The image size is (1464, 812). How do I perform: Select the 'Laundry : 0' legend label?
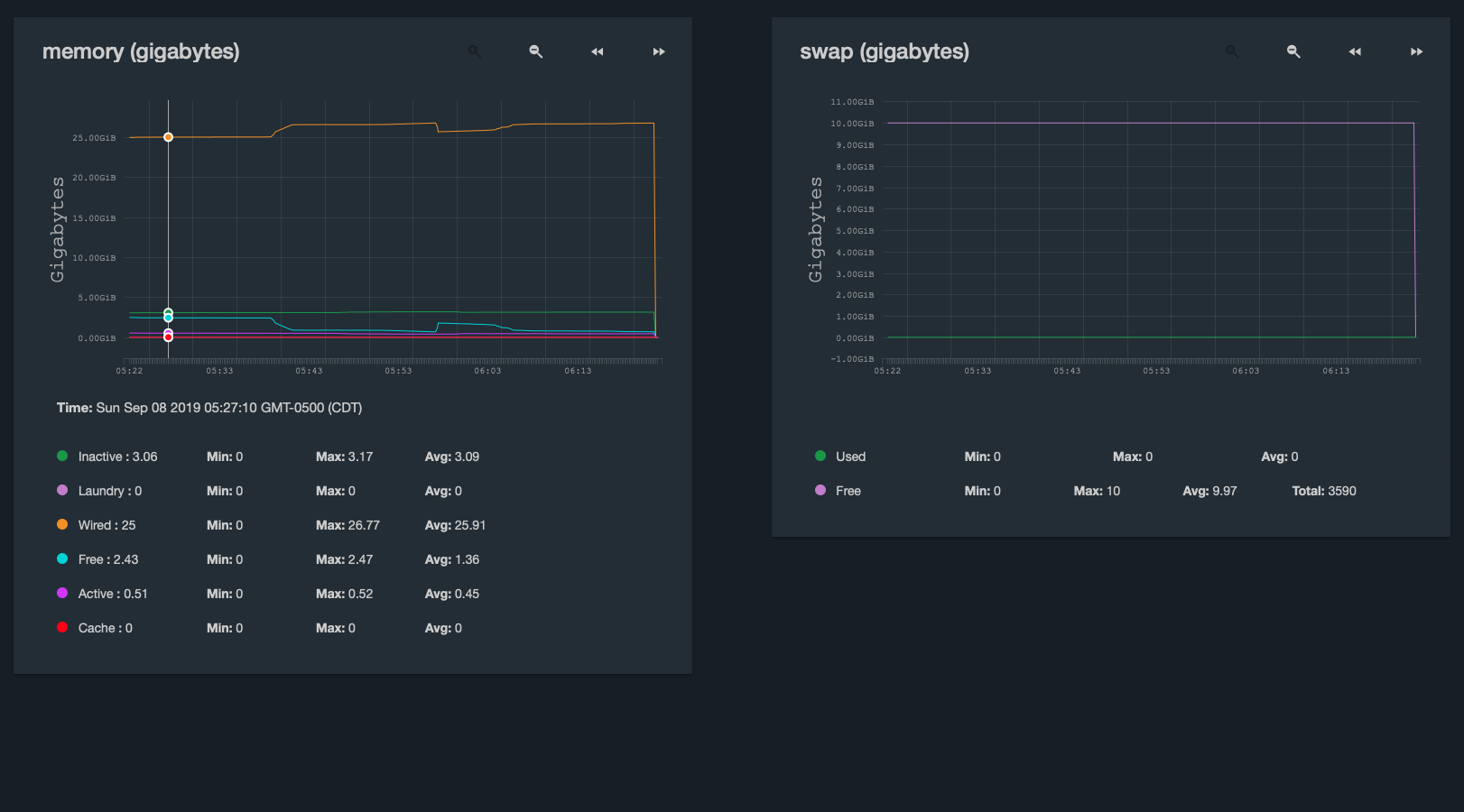coord(110,491)
